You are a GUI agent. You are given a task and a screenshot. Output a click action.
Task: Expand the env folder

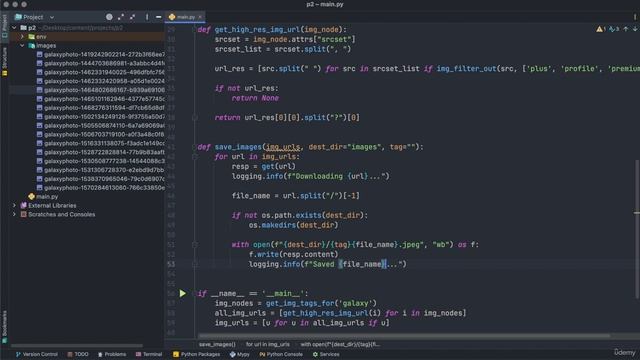coord(22,37)
